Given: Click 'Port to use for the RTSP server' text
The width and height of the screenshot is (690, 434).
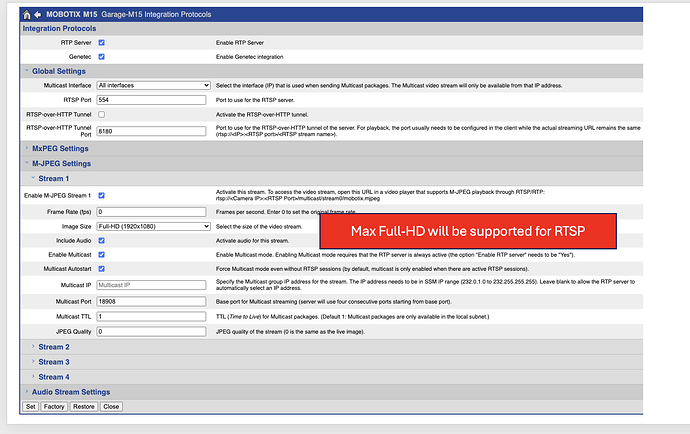Looking at the screenshot, I should click(255, 100).
